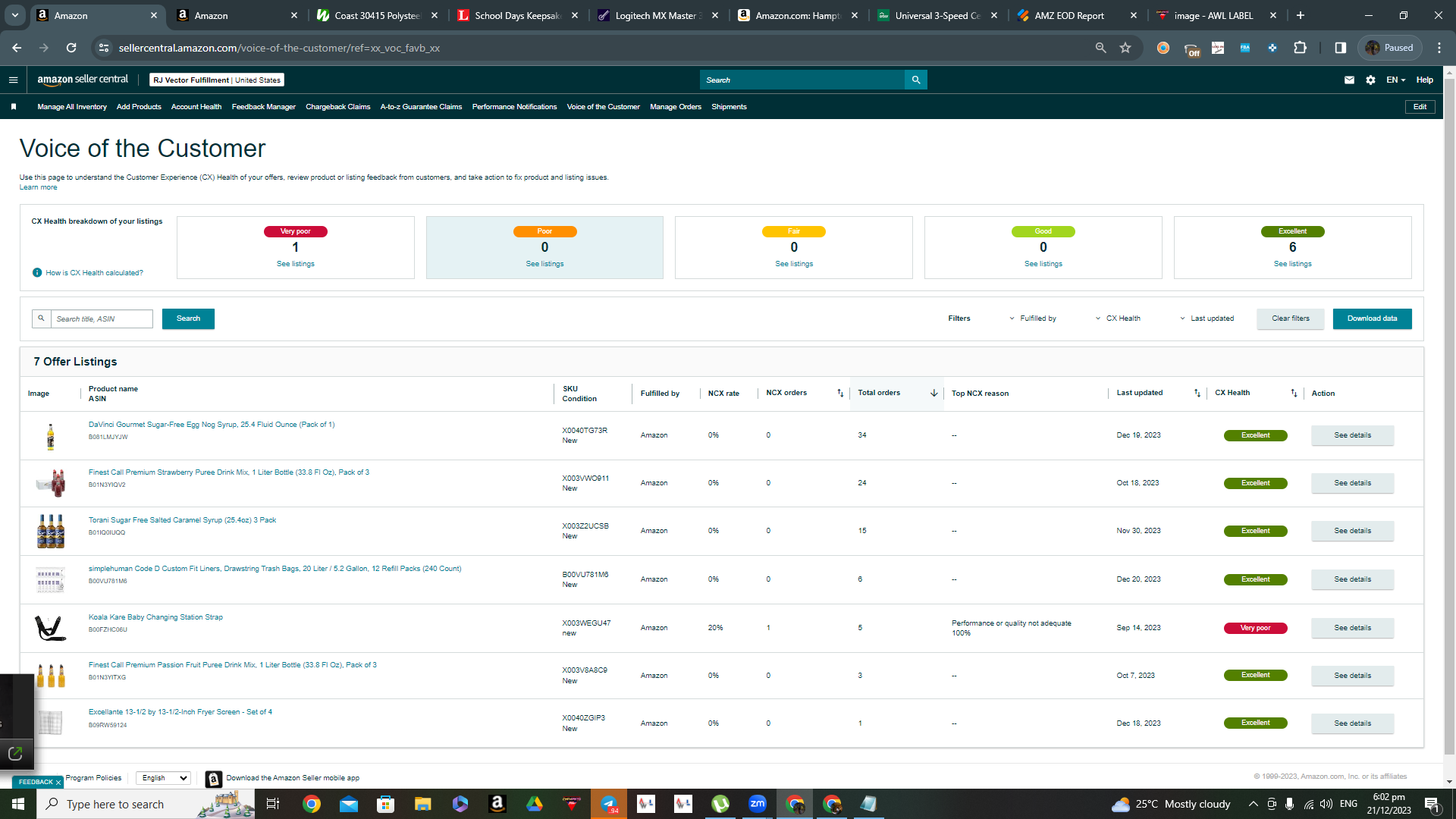Viewport: 1456px width, 819px height.
Task: Open Torani Salted Caramel Syrup link
Action: [182, 520]
